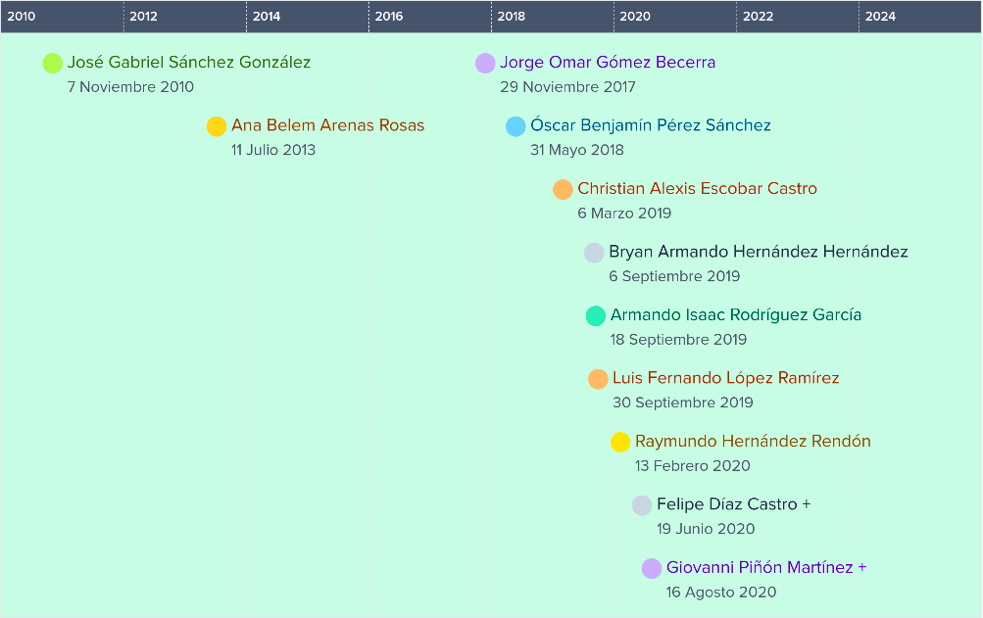Image resolution: width=983 pixels, height=618 pixels.
Task: Select the purple marker for Giovanni Piñón Martínez
Action: (651, 568)
